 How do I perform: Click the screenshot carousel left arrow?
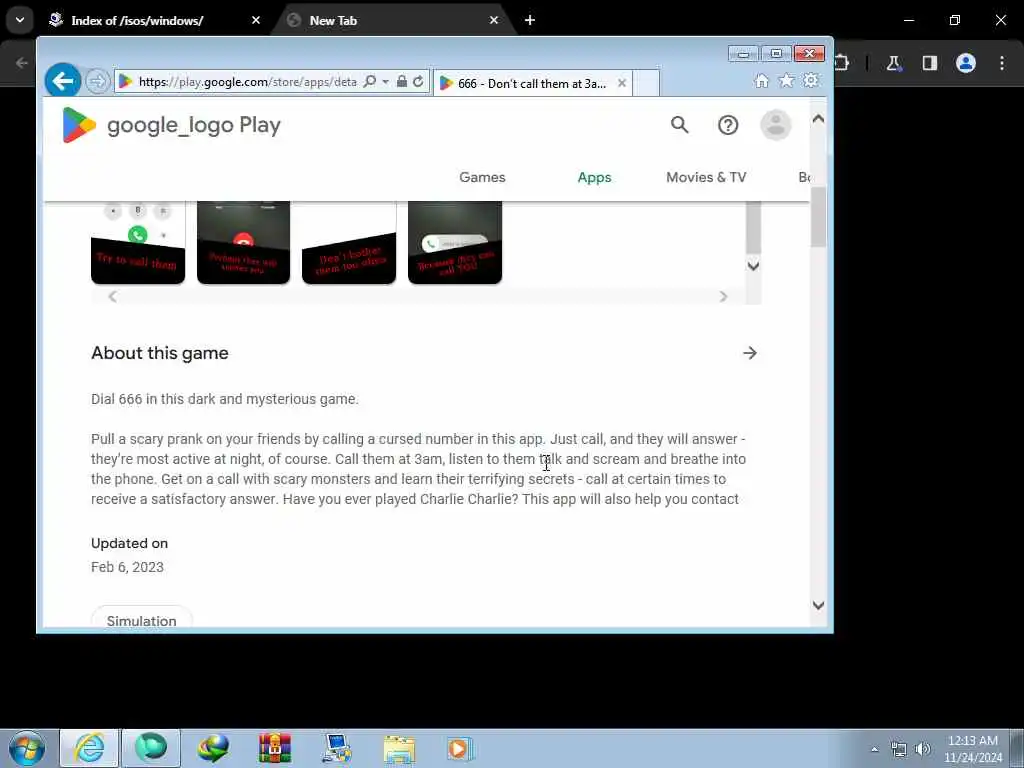click(x=112, y=296)
